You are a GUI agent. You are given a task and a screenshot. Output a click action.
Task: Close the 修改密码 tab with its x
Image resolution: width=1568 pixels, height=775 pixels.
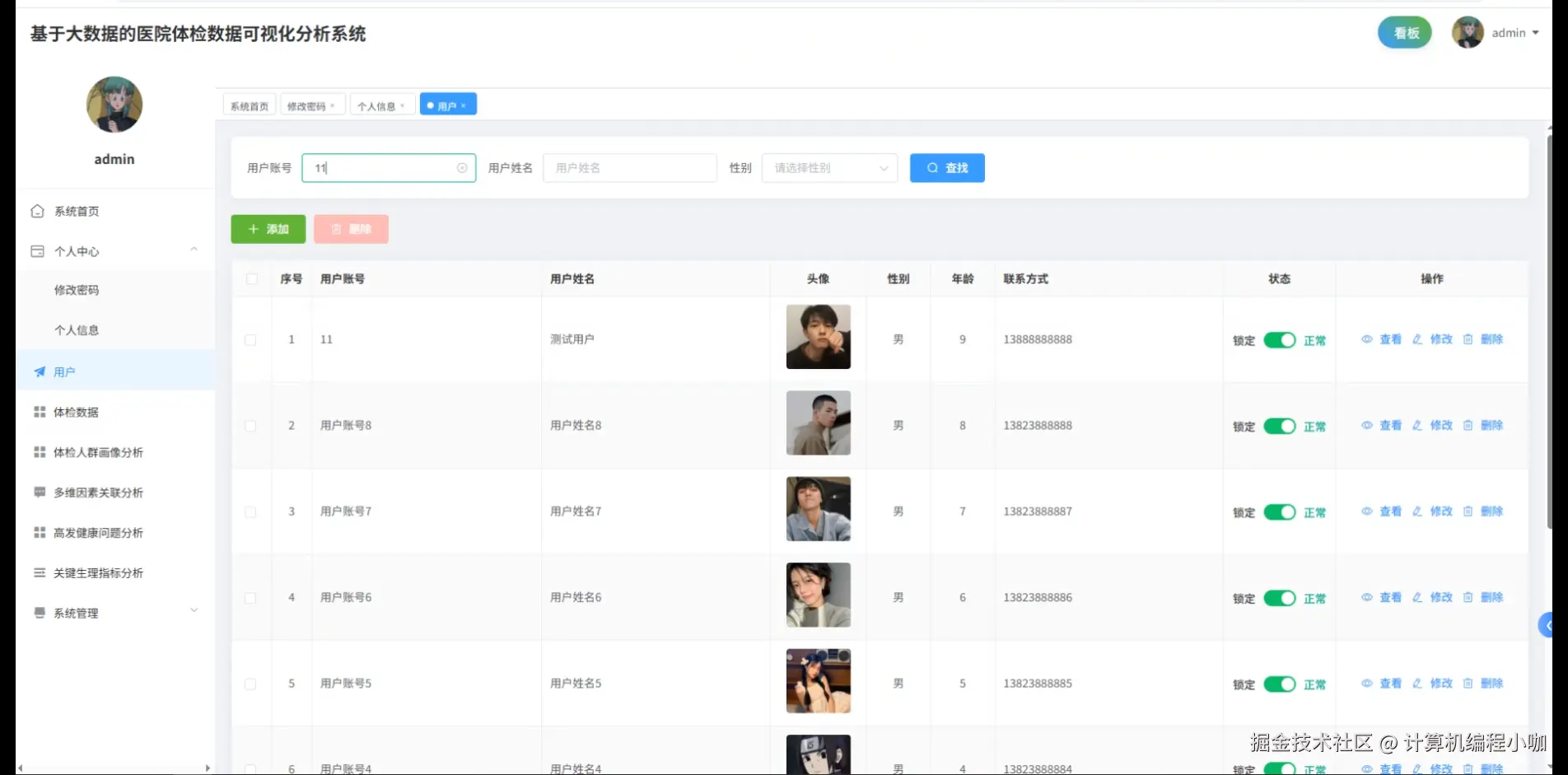click(x=333, y=106)
